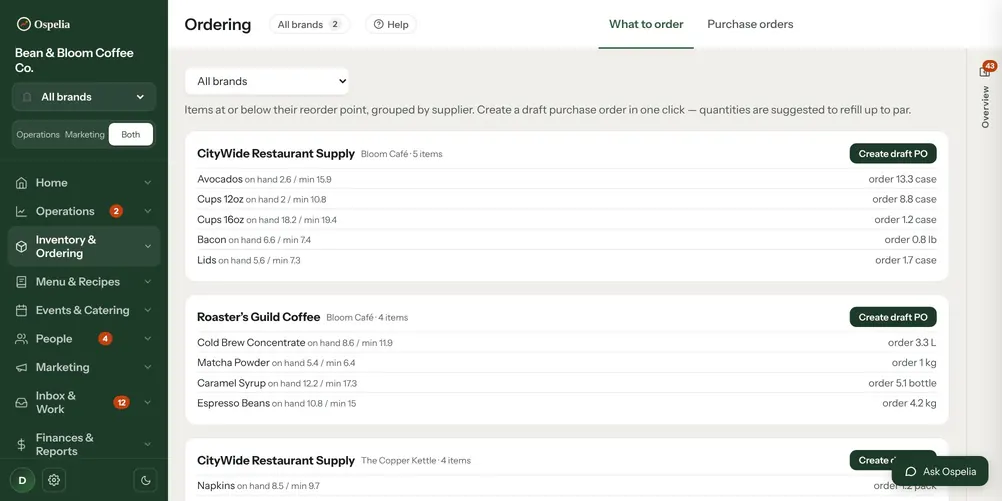Image resolution: width=1002 pixels, height=501 pixels.
Task: Open the Marketing menu item
Action: (x=84, y=367)
